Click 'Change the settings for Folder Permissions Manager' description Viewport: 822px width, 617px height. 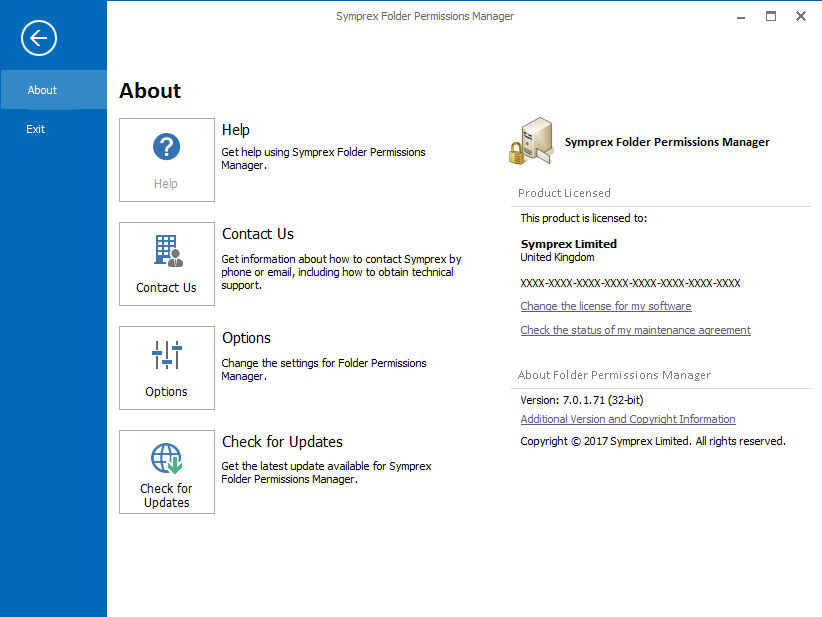323,370
